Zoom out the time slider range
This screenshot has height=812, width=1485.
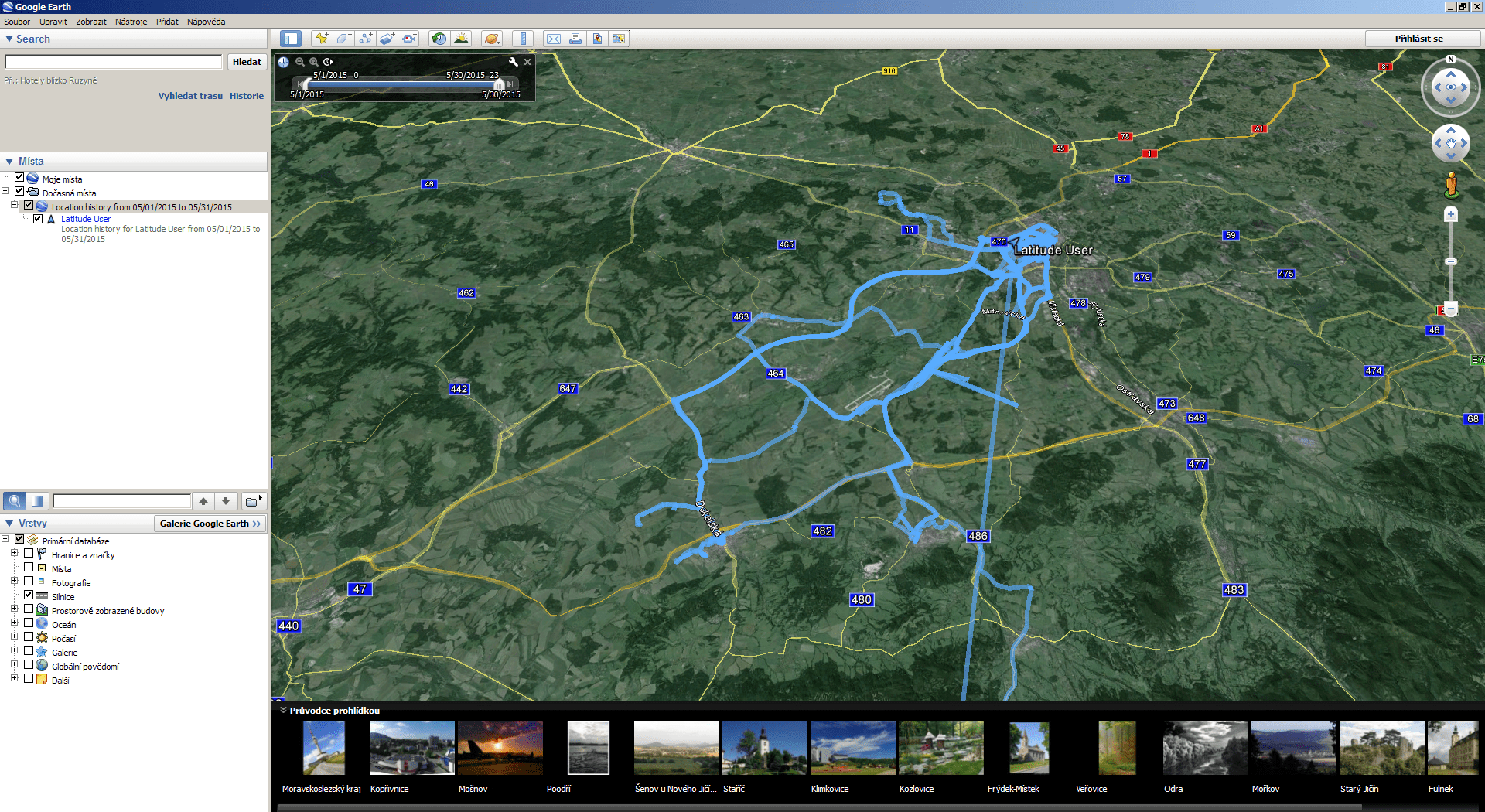300,62
